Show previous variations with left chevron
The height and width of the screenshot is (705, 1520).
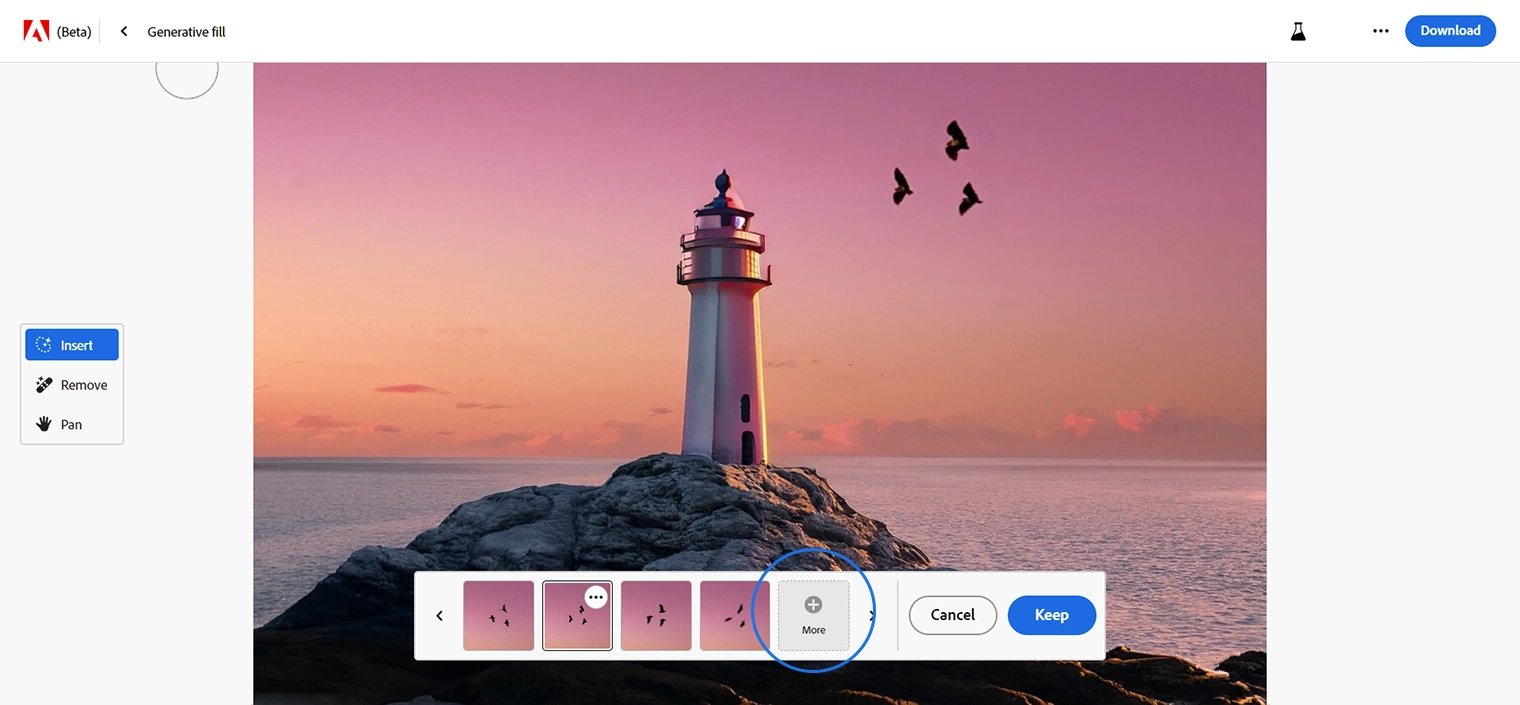pos(439,616)
